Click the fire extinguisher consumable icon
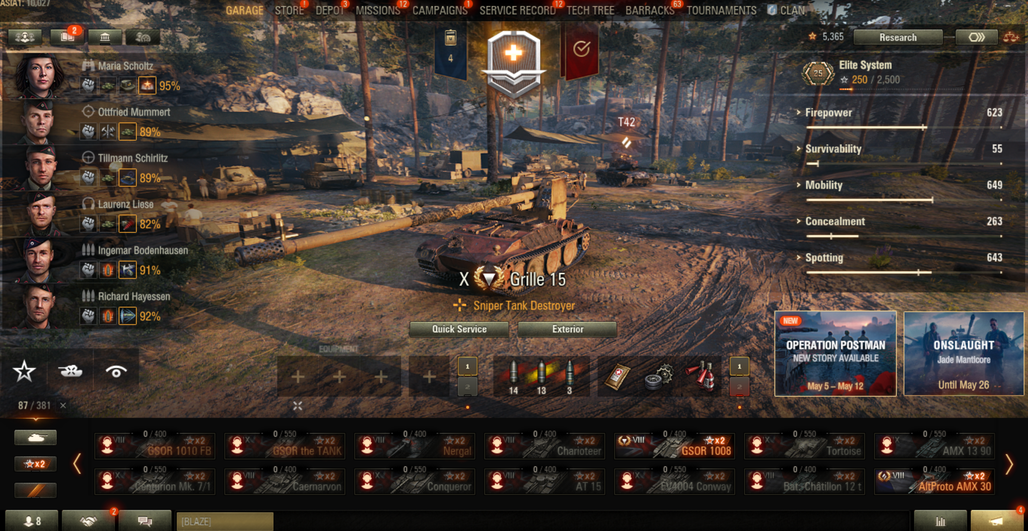Screen dimensions: 1028x531 (x=701, y=376)
